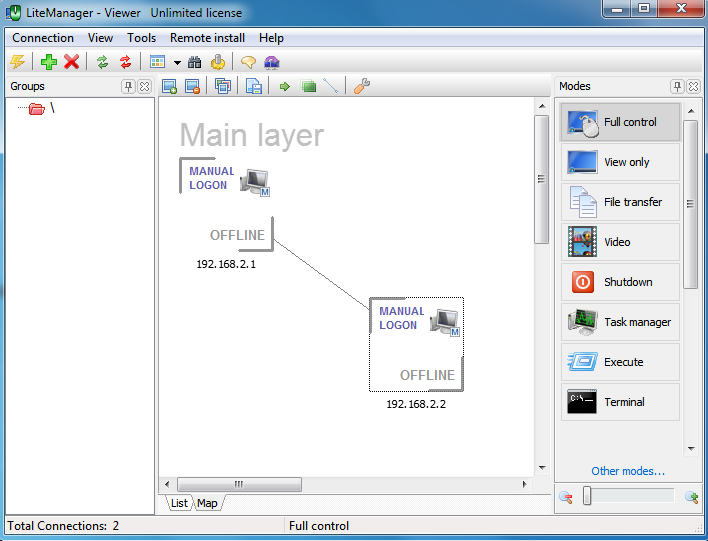Select the 192.168.2.2 computer on map

coord(416,345)
